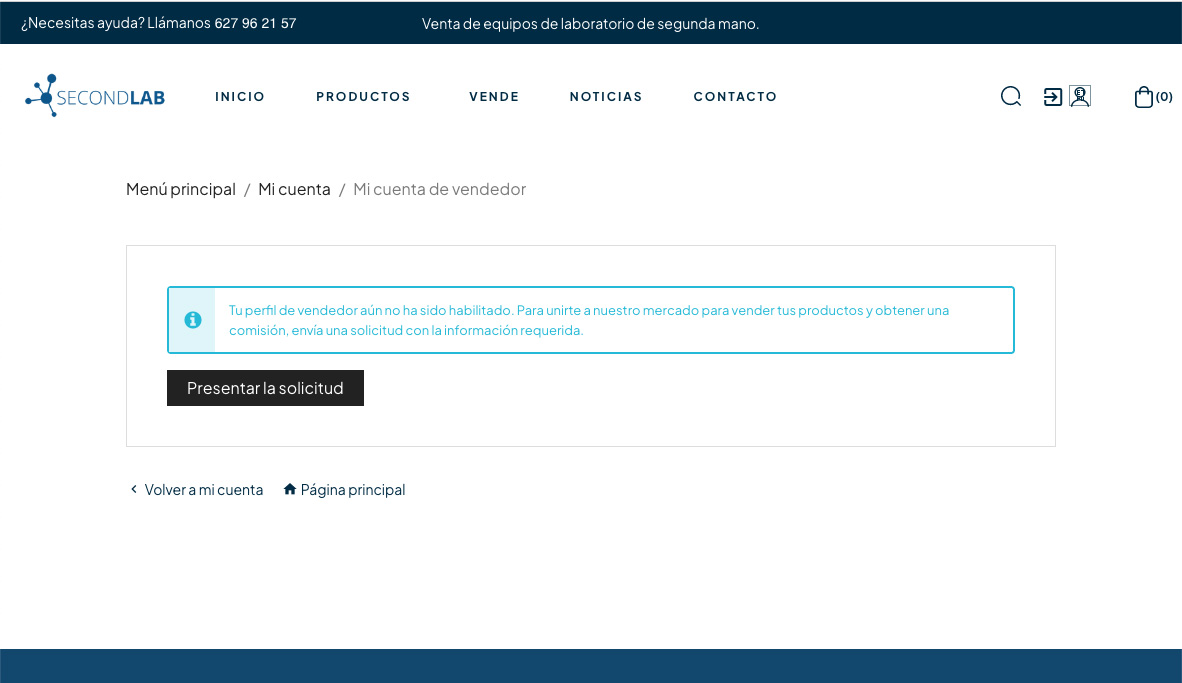1182x683 pixels.
Task: Follow the Volver a mi cuenta link
Action: coord(204,490)
